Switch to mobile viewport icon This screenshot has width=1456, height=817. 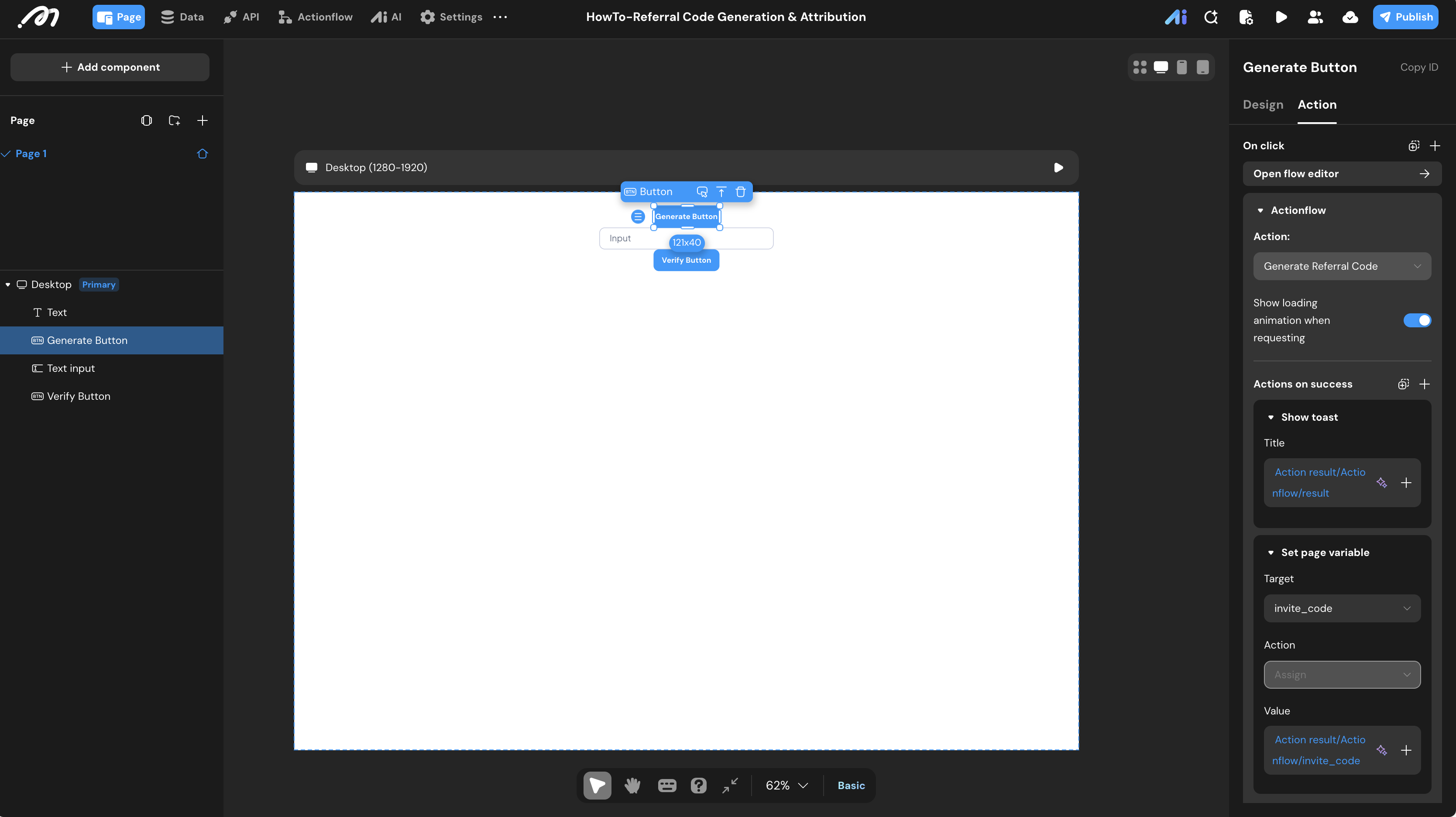[1181, 67]
